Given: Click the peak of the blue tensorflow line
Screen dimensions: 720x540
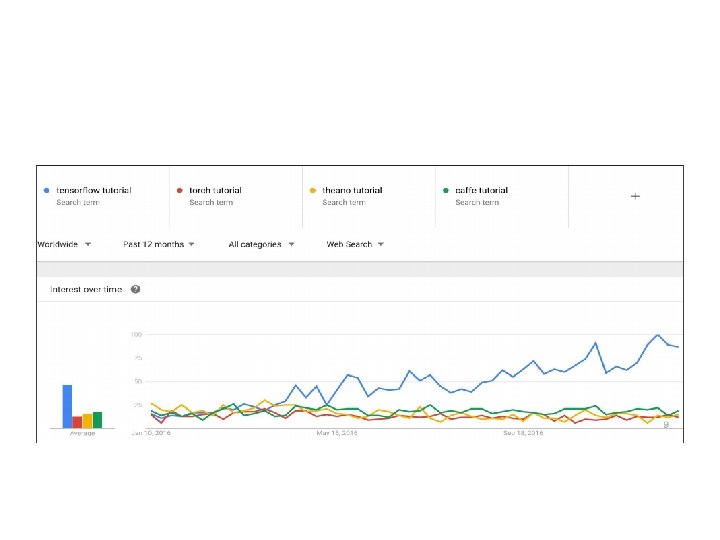Looking at the screenshot, I should tap(658, 335).
